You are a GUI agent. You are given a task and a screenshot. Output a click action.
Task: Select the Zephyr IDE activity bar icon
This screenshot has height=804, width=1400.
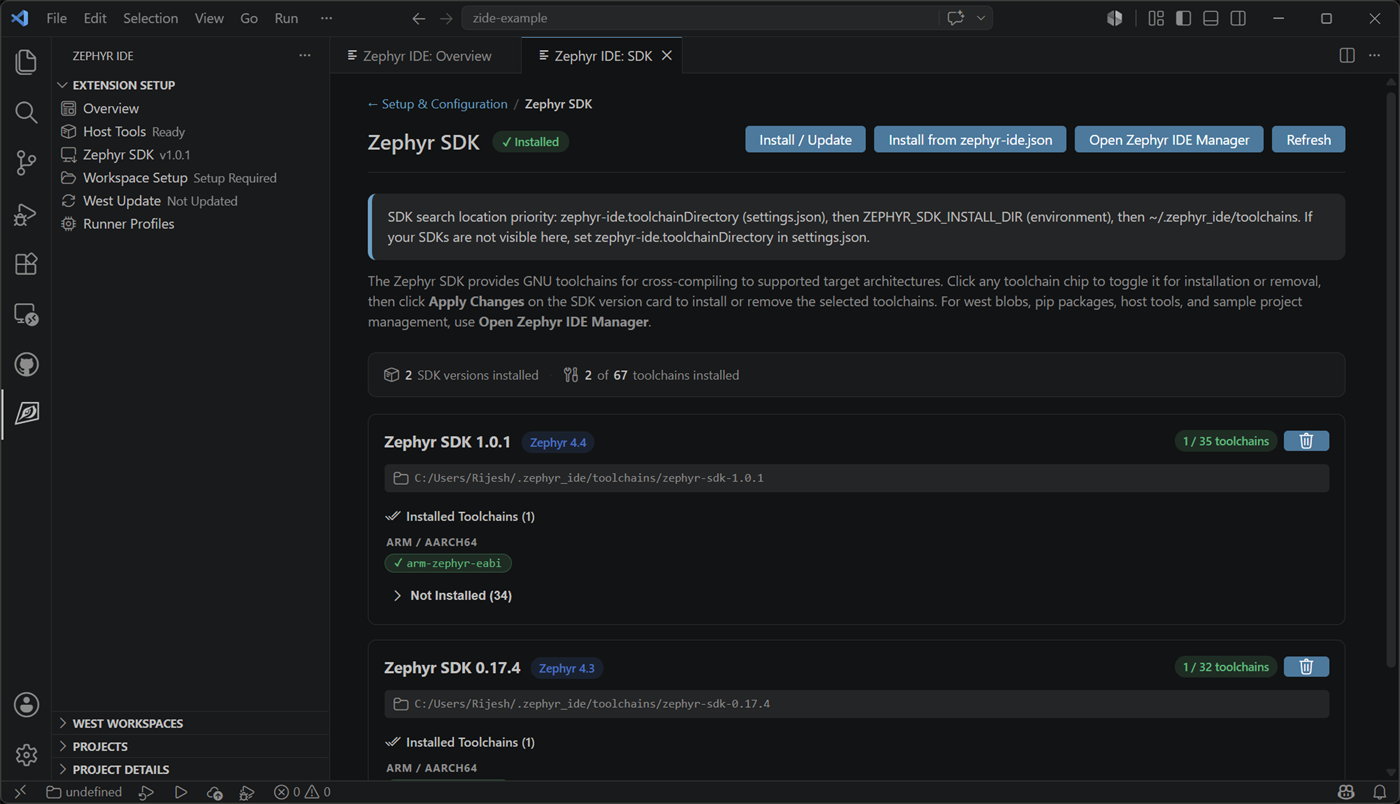tap(26, 414)
